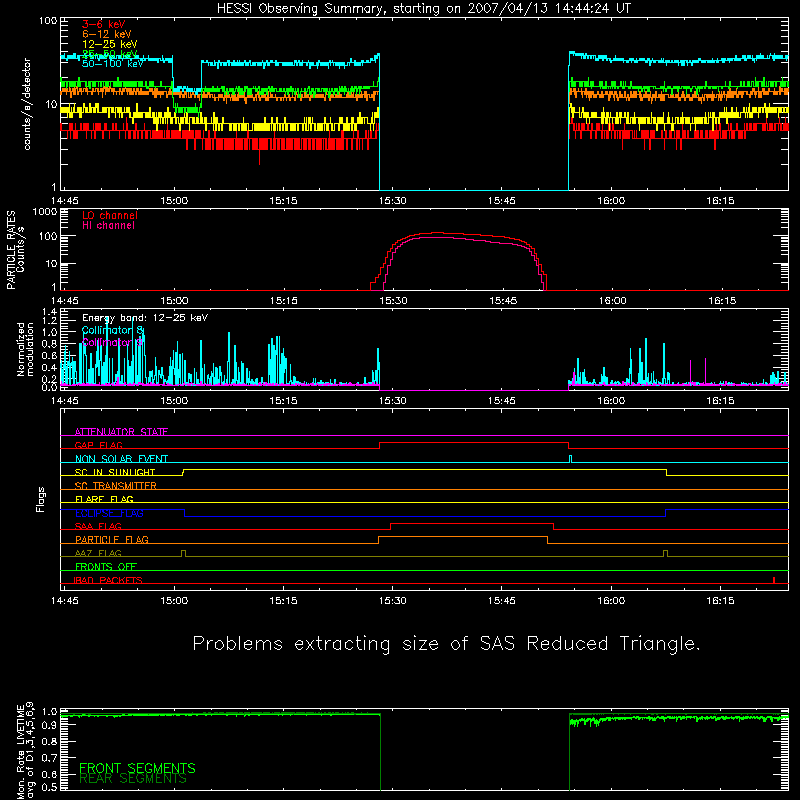Click the 0.5 label on livetime y-axis

(x=50, y=788)
